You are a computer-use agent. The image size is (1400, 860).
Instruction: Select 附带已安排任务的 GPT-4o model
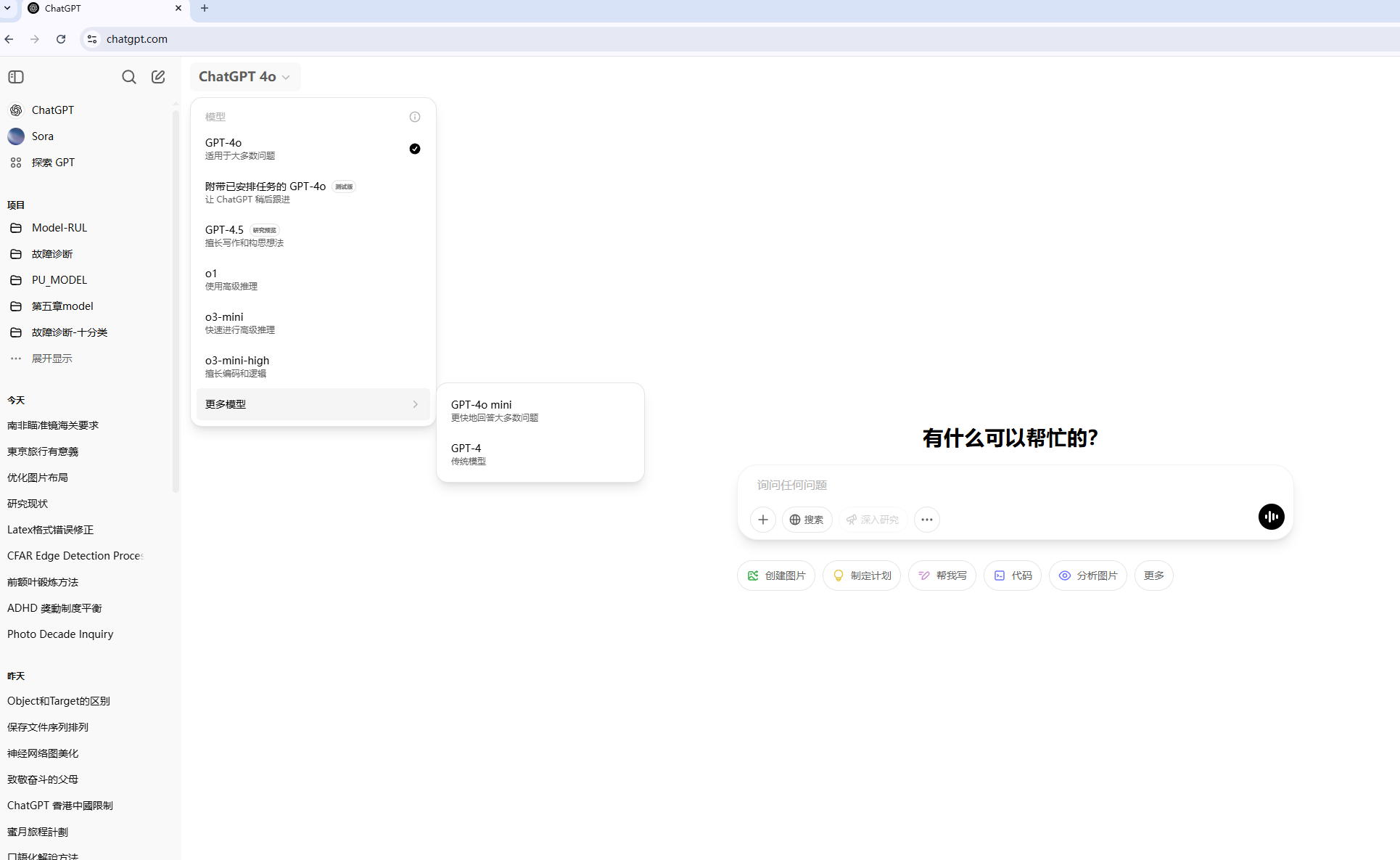tap(313, 192)
